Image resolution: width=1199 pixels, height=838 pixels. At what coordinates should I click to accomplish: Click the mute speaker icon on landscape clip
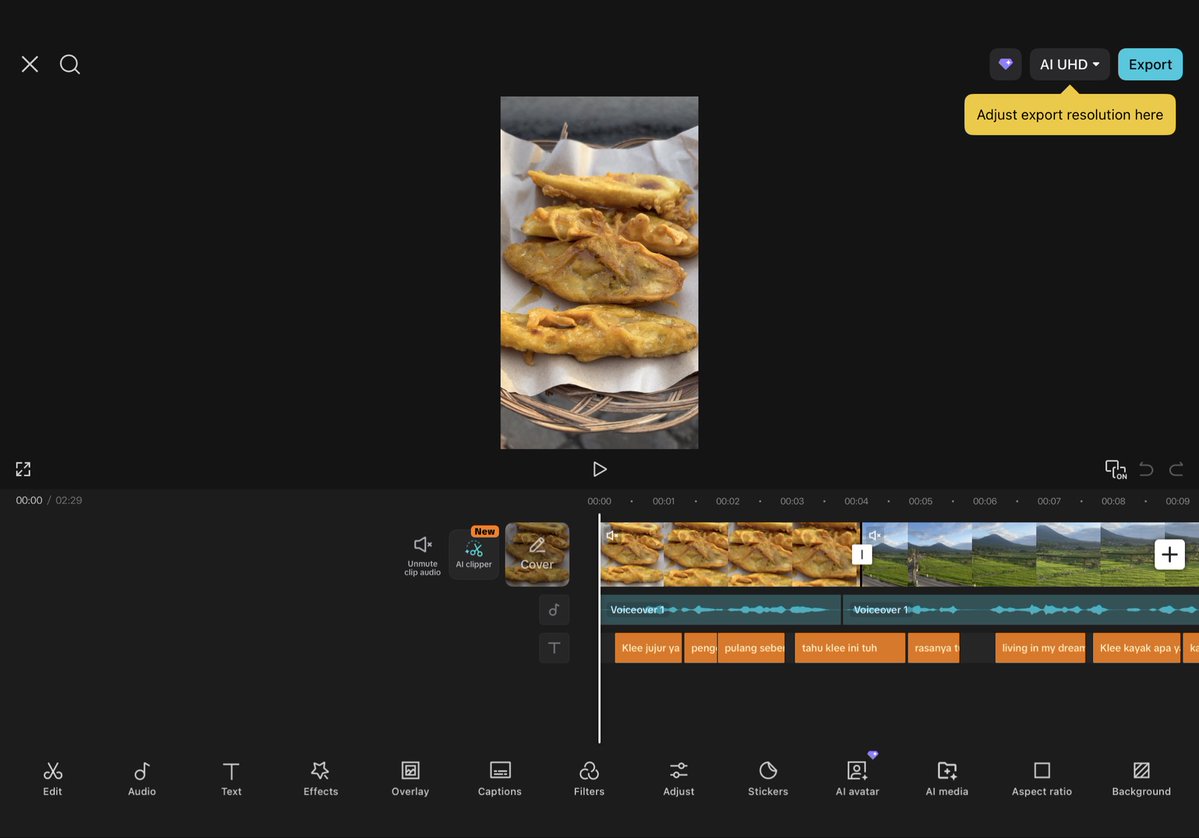[x=874, y=535]
